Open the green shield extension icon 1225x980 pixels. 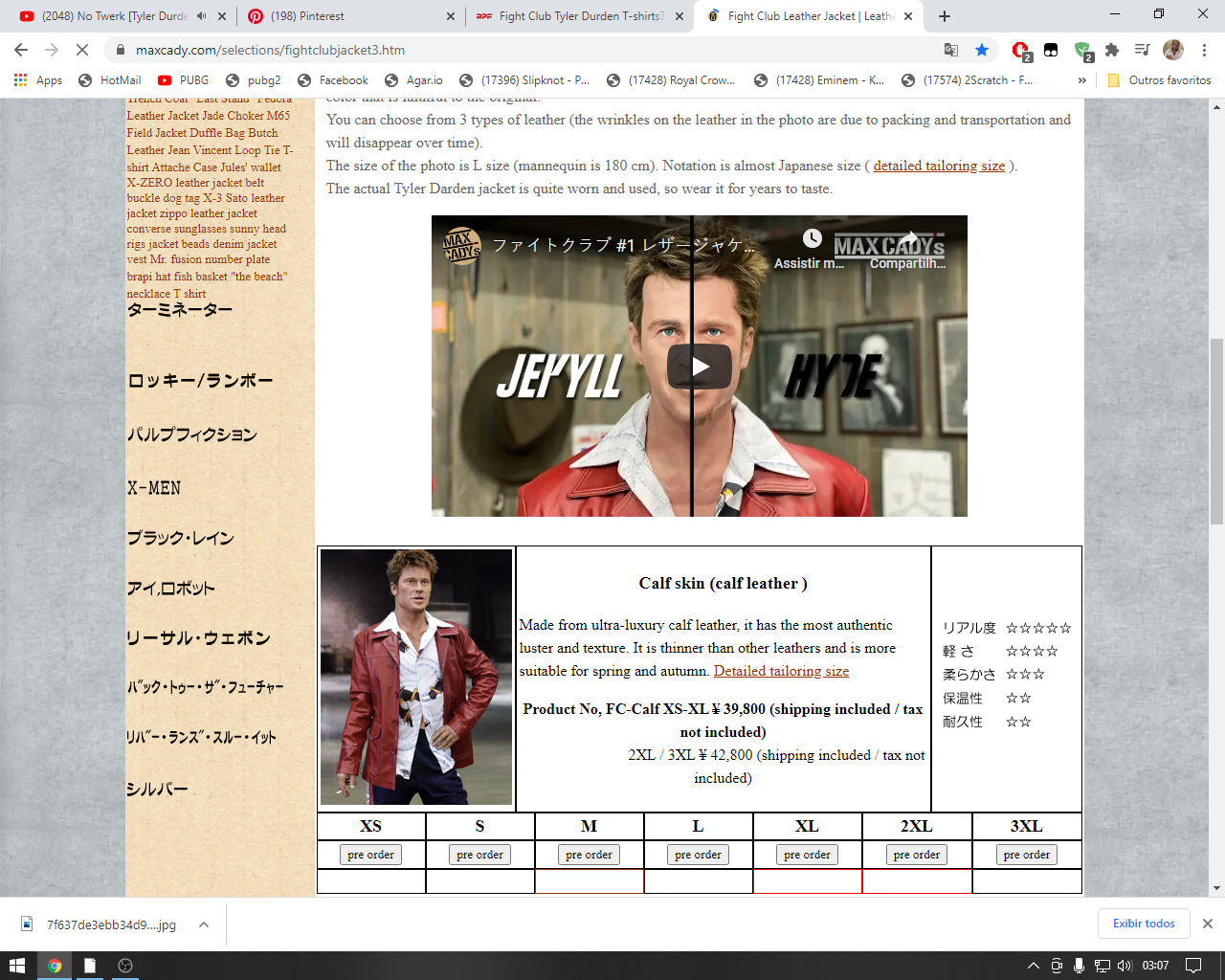tap(1082, 51)
